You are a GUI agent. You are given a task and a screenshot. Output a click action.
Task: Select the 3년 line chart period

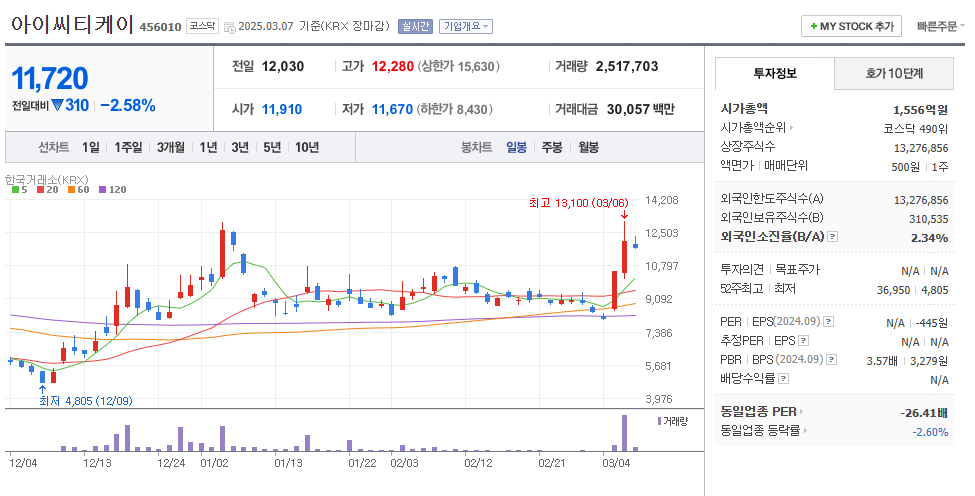[240, 147]
